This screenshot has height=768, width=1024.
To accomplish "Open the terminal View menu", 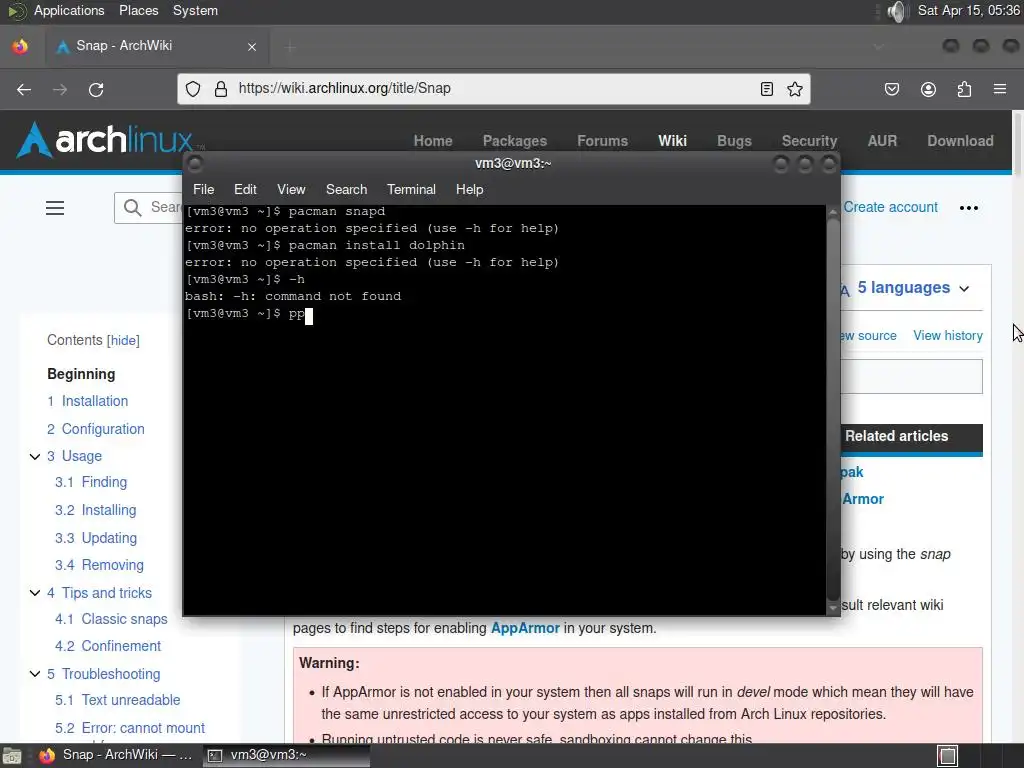I will [x=291, y=189].
